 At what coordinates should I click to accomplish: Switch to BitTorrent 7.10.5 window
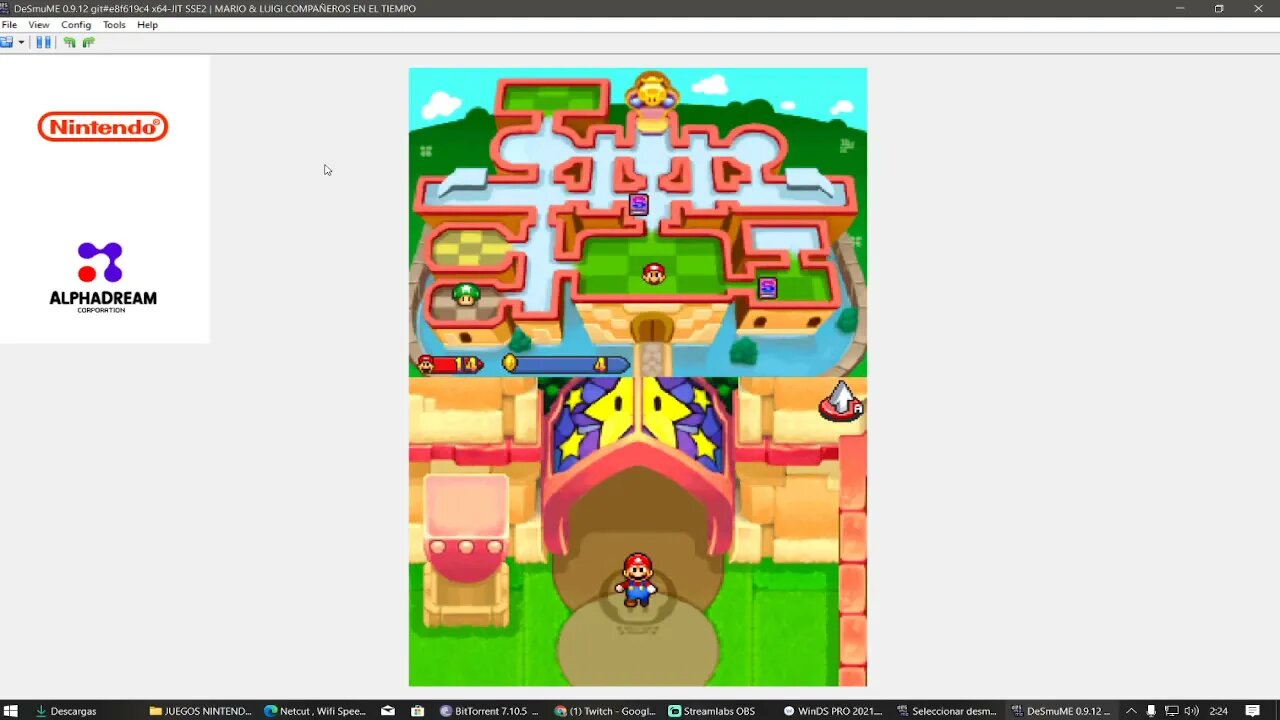(x=490, y=711)
